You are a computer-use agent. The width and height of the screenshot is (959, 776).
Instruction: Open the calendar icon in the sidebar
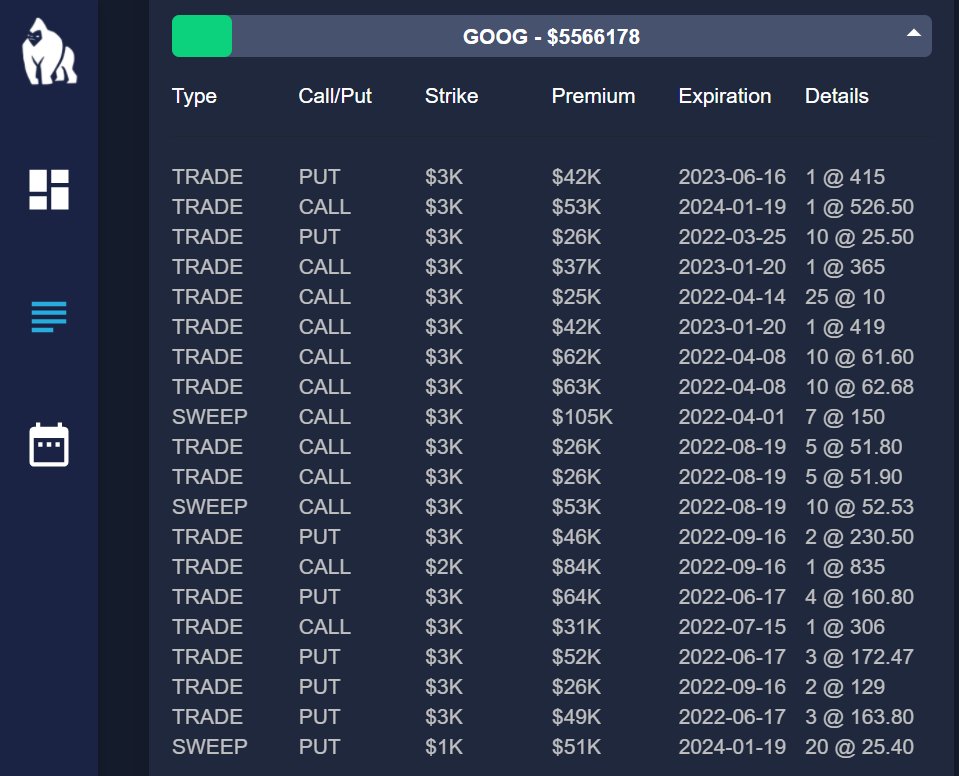[x=47, y=445]
